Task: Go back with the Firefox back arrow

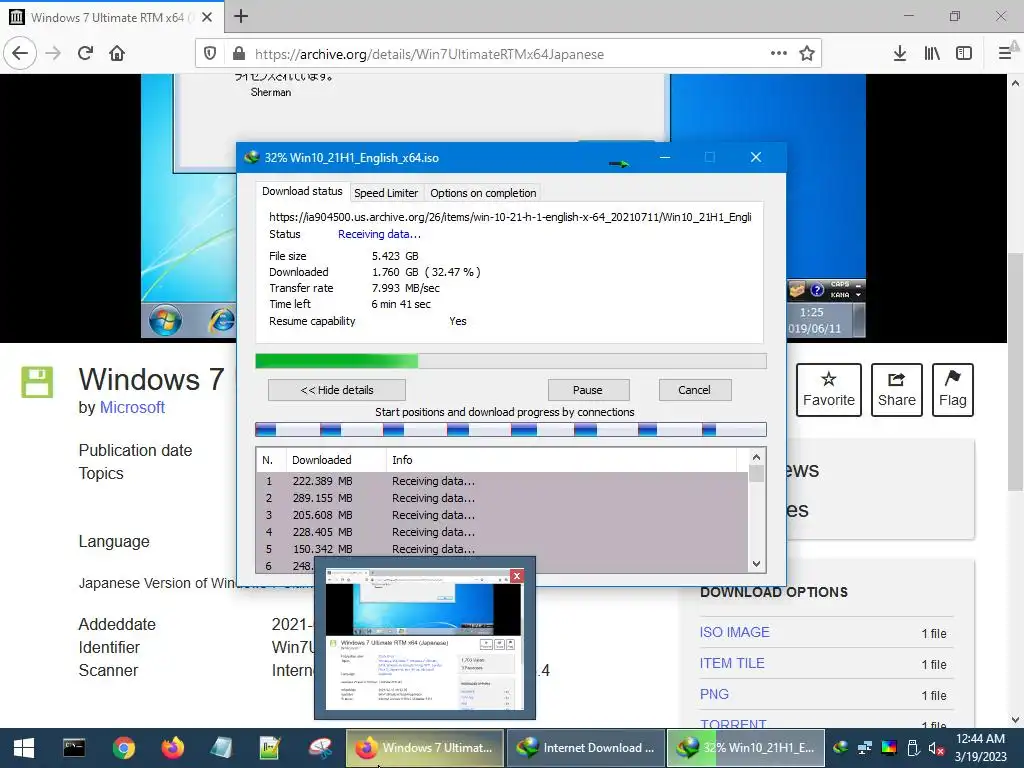Action: (x=20, y=54)
